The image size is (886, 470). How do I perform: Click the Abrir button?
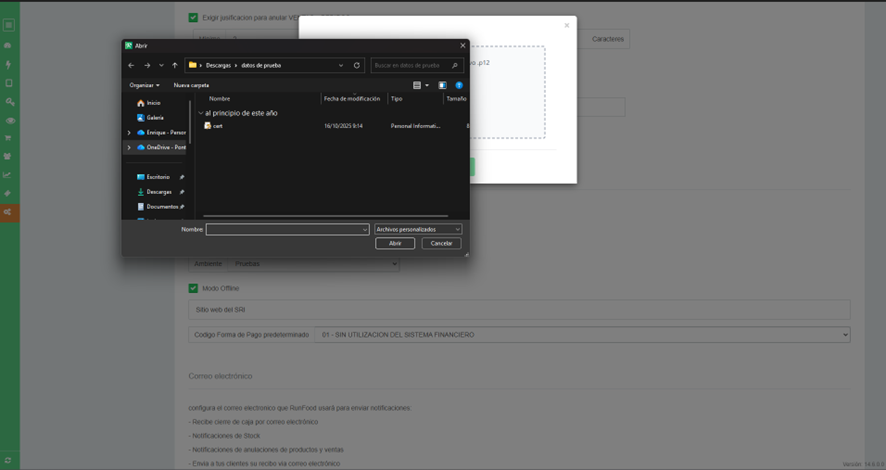[x=395, y=243]
